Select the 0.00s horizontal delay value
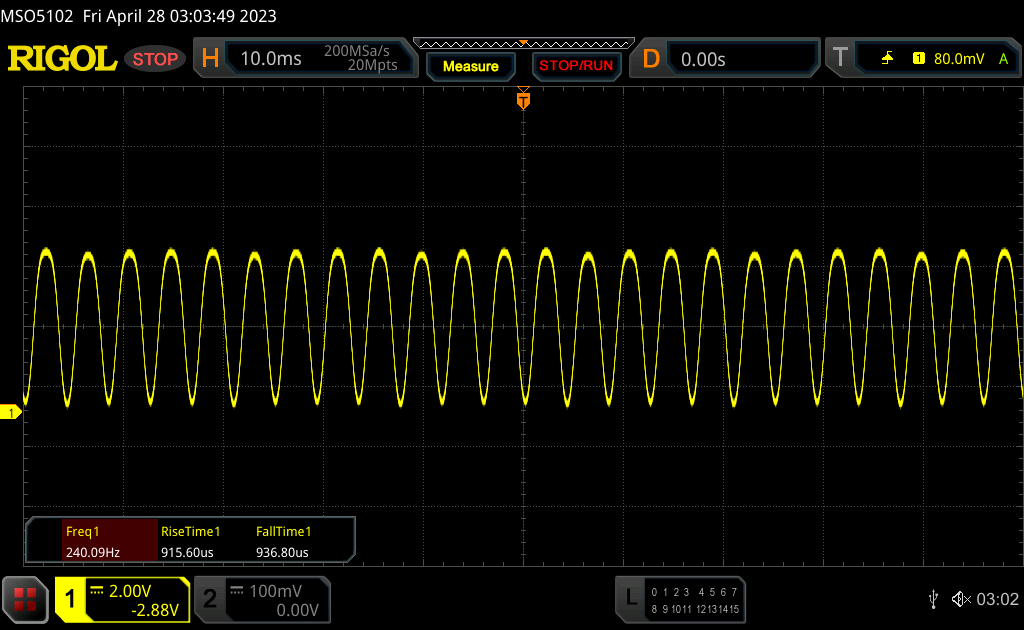The image size is (1024, 630). [x=703, y=59]
